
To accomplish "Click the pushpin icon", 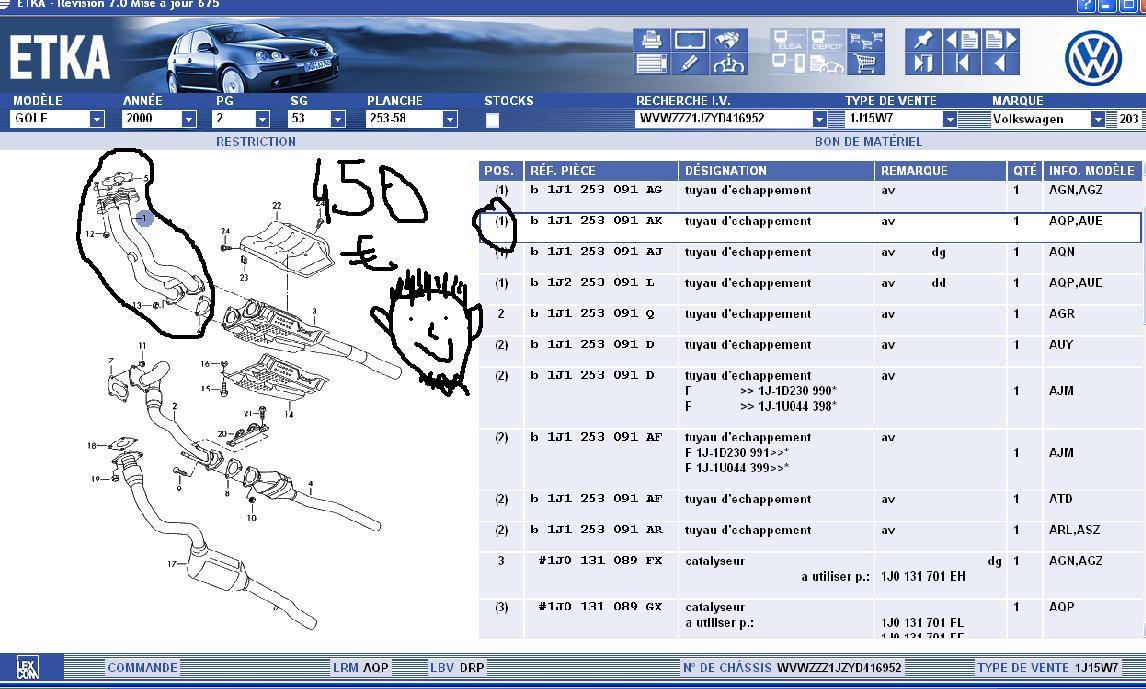I will pyautogui.click(x=923, y=39).
